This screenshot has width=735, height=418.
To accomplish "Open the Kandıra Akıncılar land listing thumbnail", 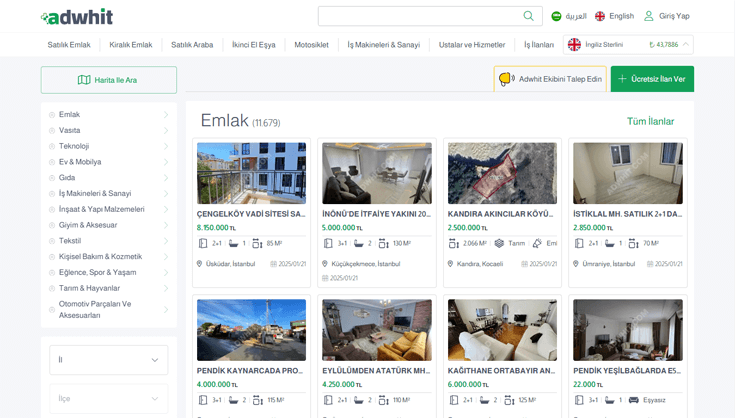I will 502,173.
